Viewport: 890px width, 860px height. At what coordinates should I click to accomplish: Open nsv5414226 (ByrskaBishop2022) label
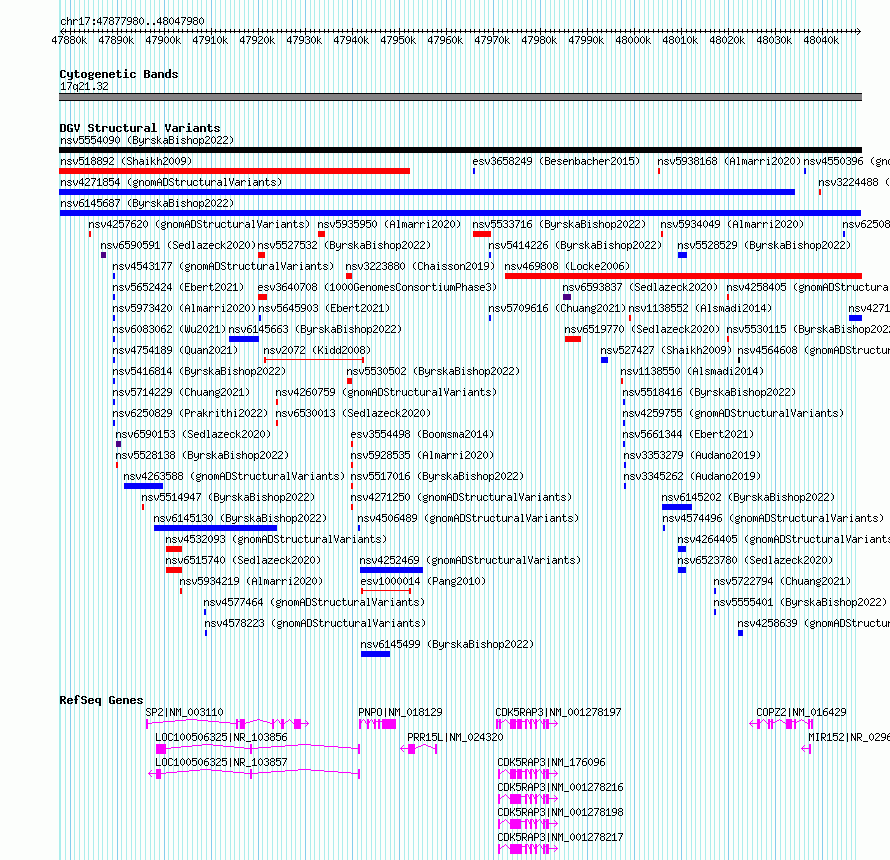(576, 245)
